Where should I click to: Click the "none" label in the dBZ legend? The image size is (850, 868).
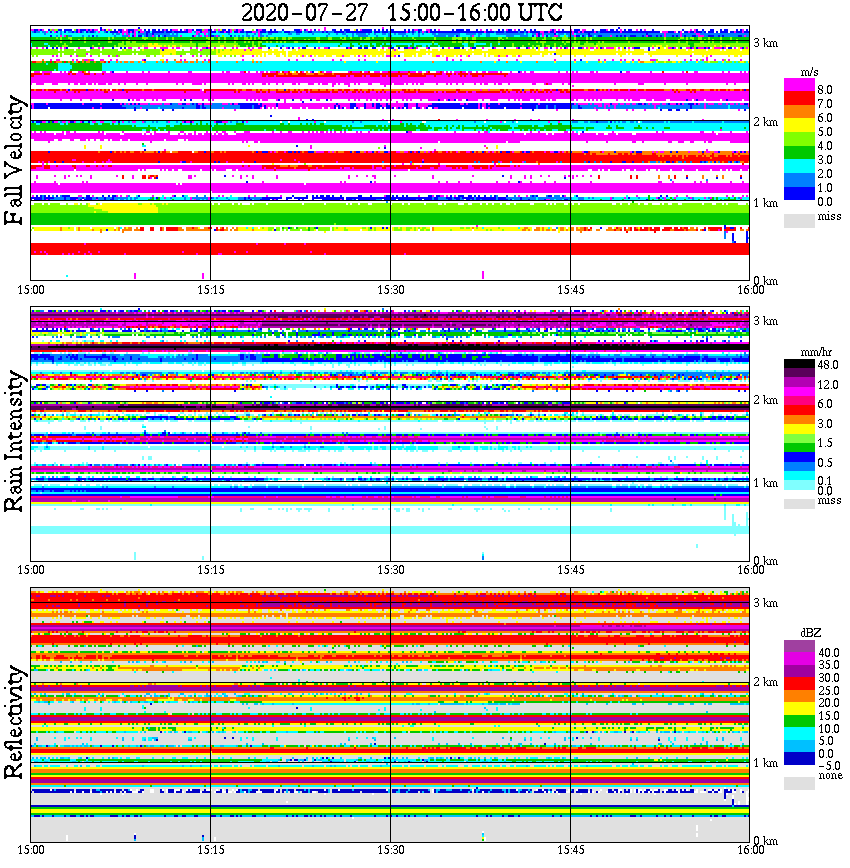pos(830,775)
